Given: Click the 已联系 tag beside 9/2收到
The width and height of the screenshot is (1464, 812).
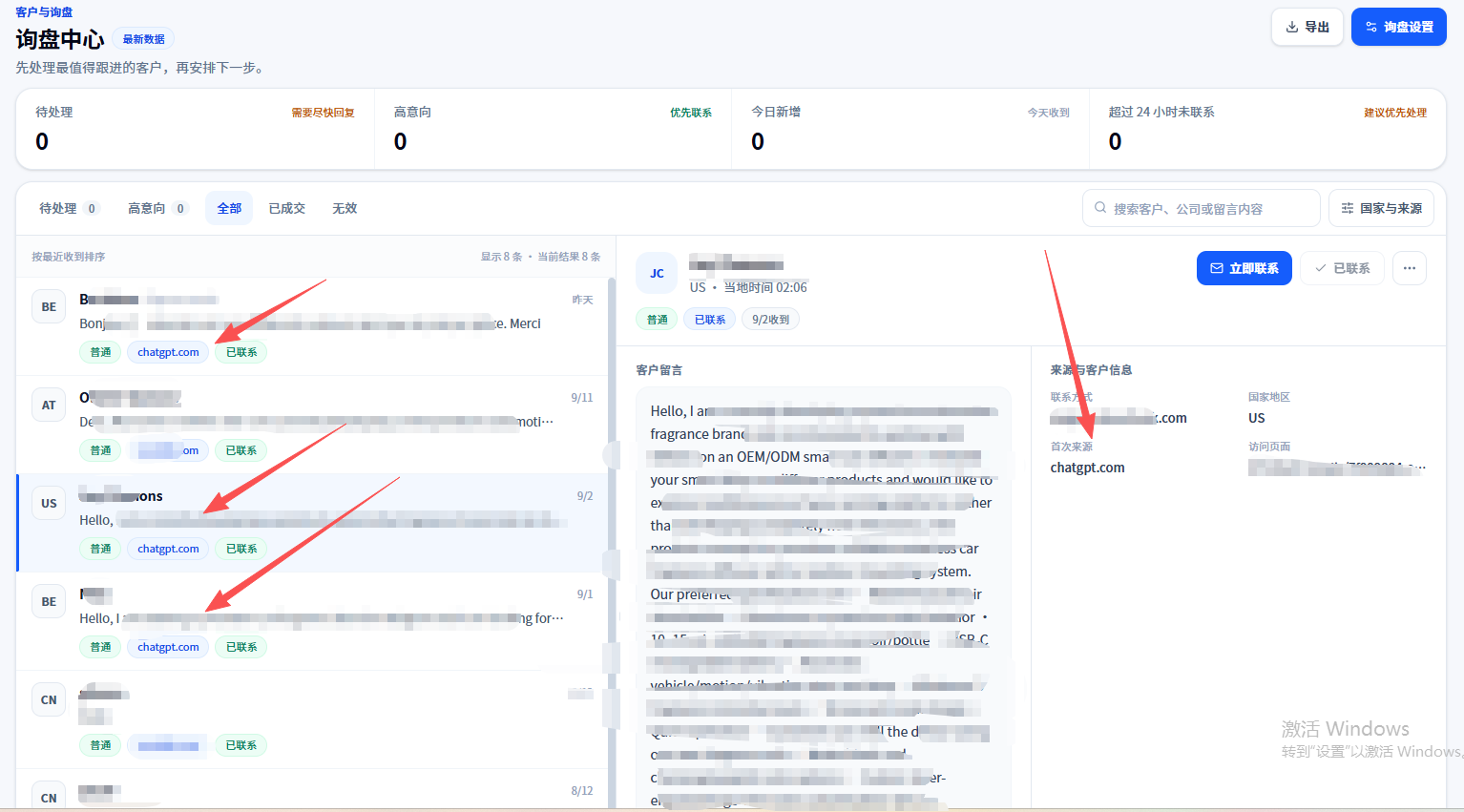Looking at the screenshot, I should pos(710,320).
